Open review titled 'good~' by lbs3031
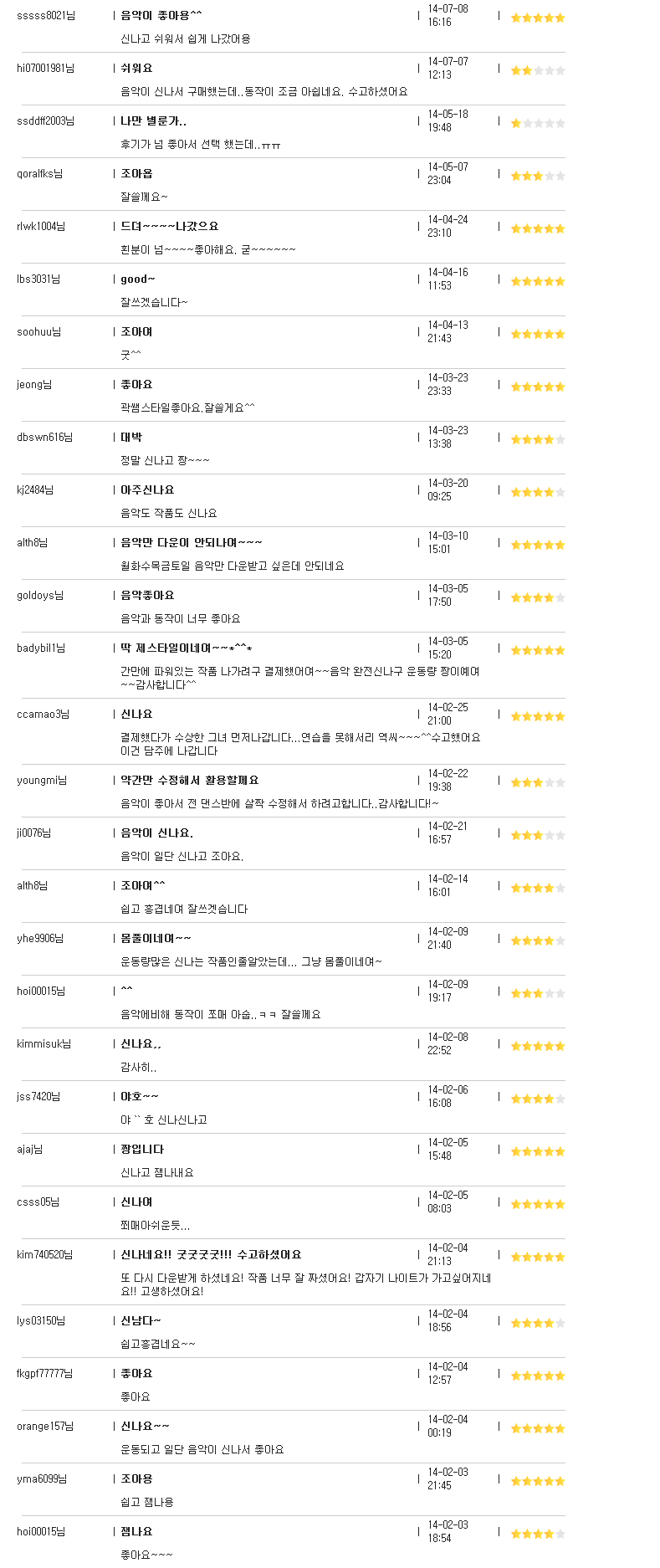 [138, 279]
